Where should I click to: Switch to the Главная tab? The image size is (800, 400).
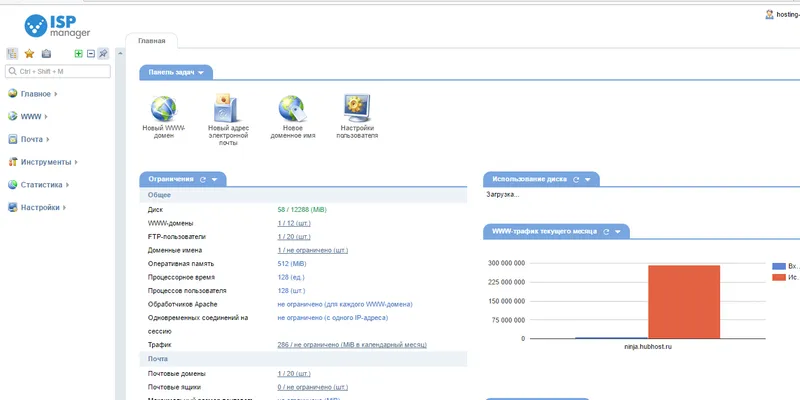[x=152, y=41]
